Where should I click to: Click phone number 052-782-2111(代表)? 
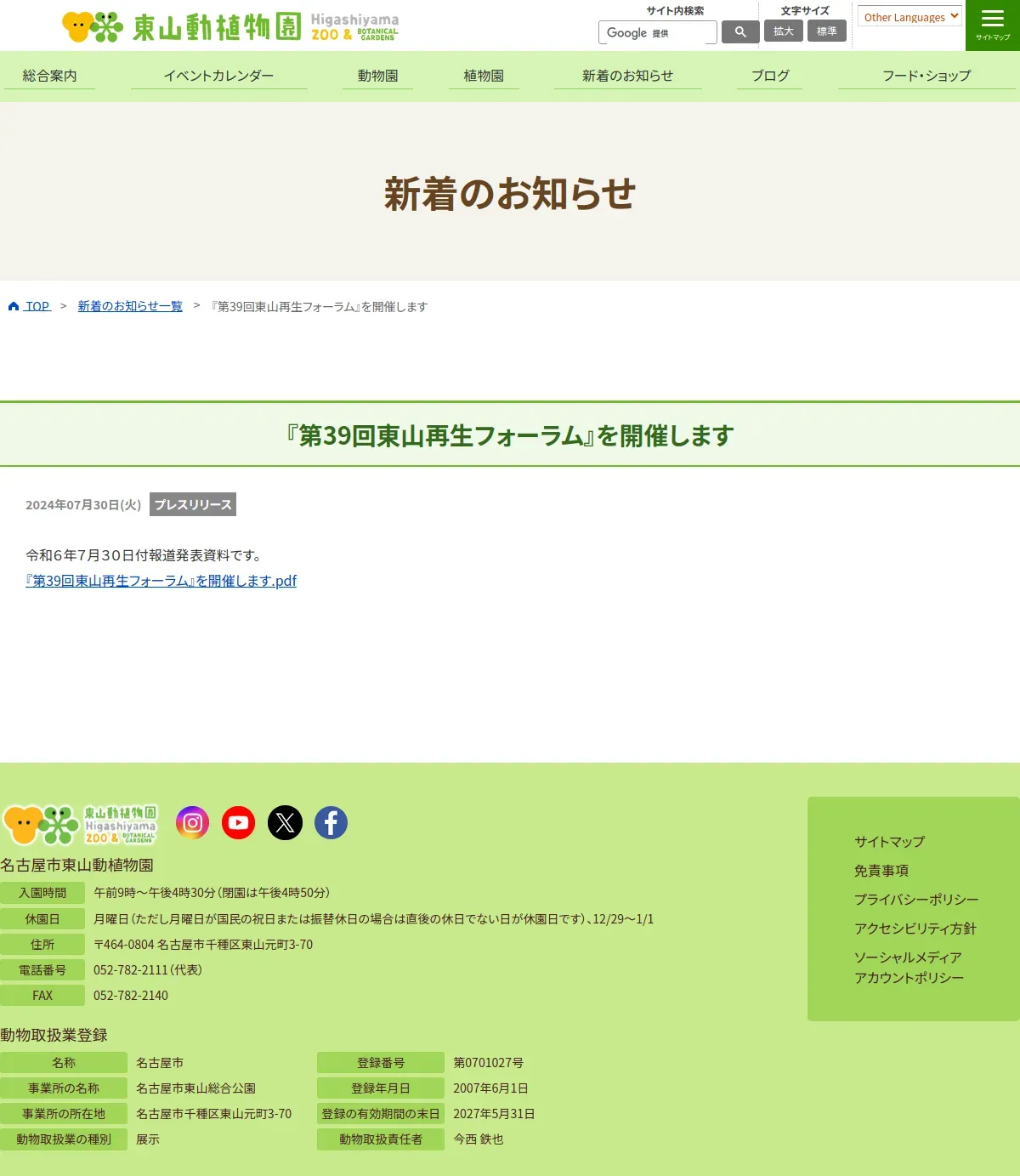tap(148, 970)
